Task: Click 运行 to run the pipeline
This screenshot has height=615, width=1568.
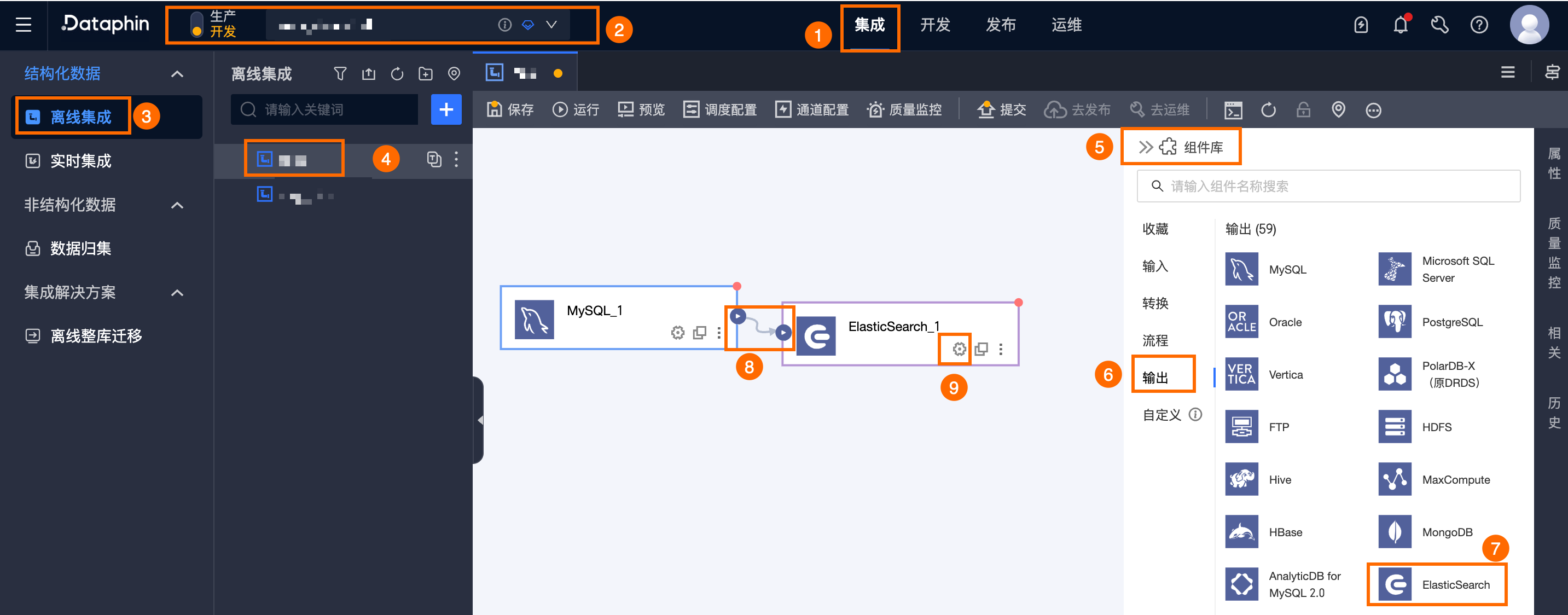Action: pos(575,109)
